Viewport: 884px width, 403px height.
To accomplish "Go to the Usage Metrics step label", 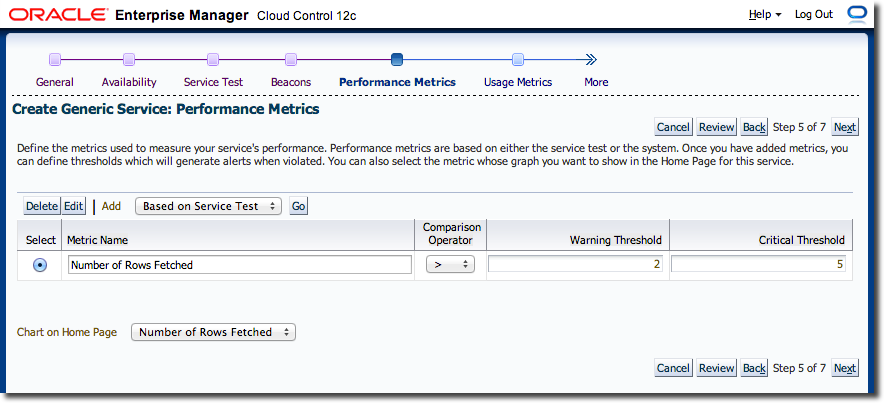I will 518,82.
